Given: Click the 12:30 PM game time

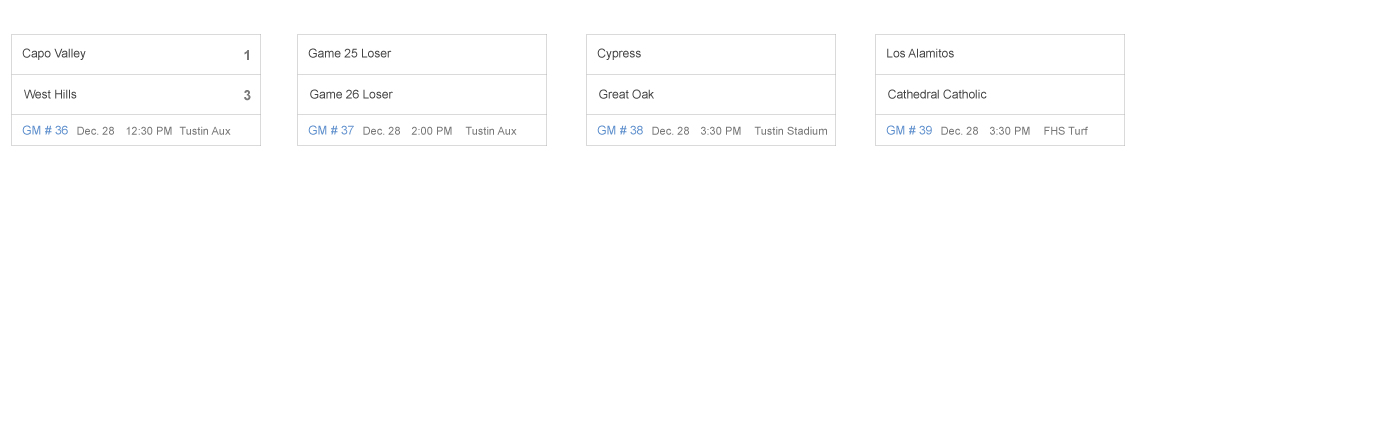Looking at the screenshot, I should 149,131.
